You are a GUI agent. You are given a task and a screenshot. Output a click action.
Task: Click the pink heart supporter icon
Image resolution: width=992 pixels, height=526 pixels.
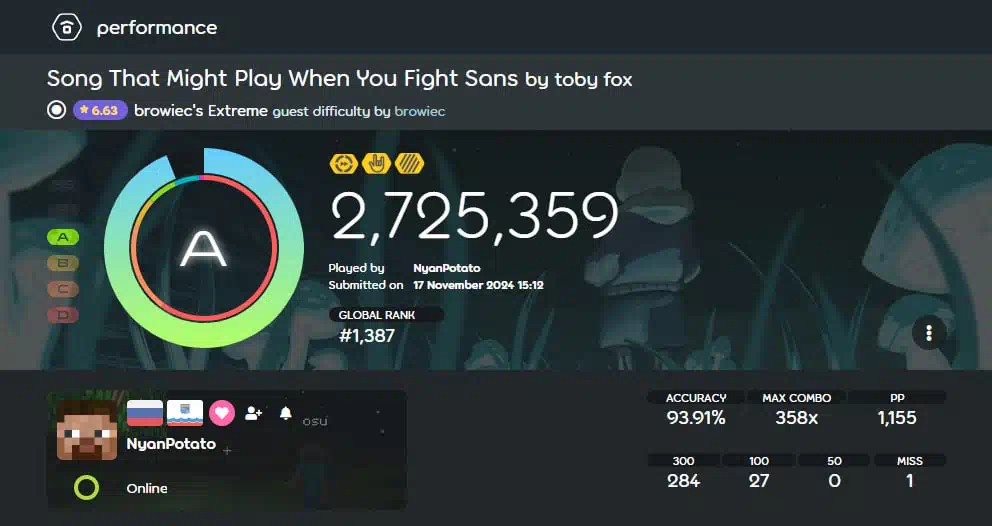(x=222, y=413)
